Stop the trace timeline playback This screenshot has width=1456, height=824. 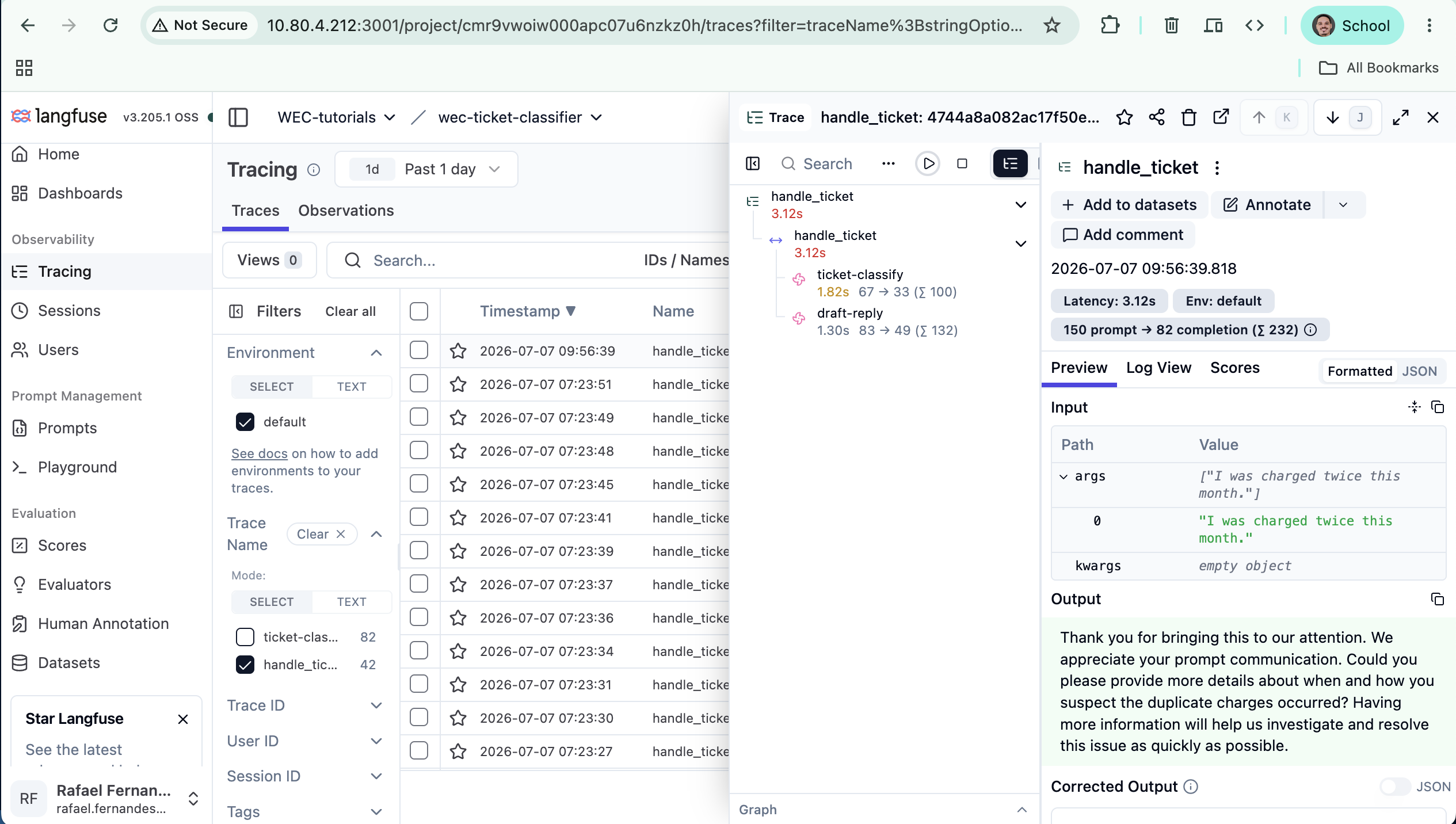coord(962,164)
